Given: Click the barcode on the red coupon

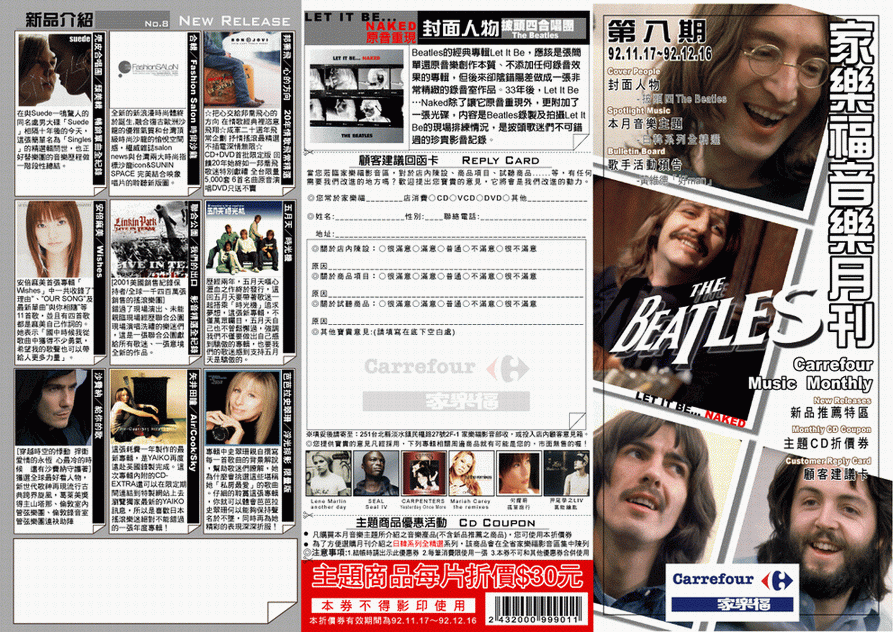Looking at the screenshot, I should click(x=536, y=609).
